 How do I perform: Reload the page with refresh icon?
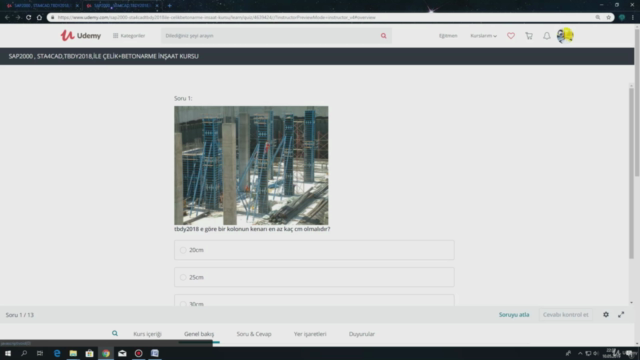point(29,18)
